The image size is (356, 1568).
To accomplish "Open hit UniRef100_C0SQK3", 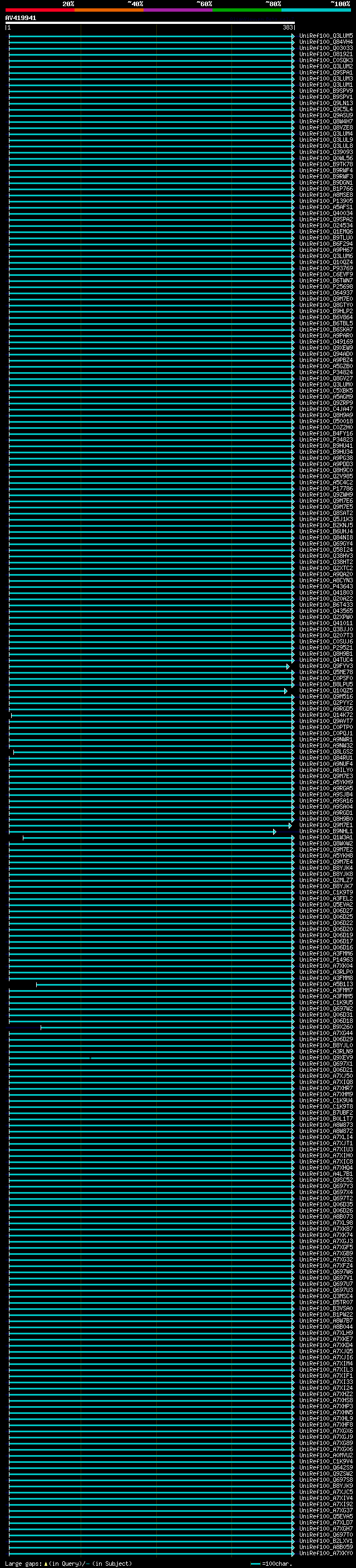I will coord(325,60).
